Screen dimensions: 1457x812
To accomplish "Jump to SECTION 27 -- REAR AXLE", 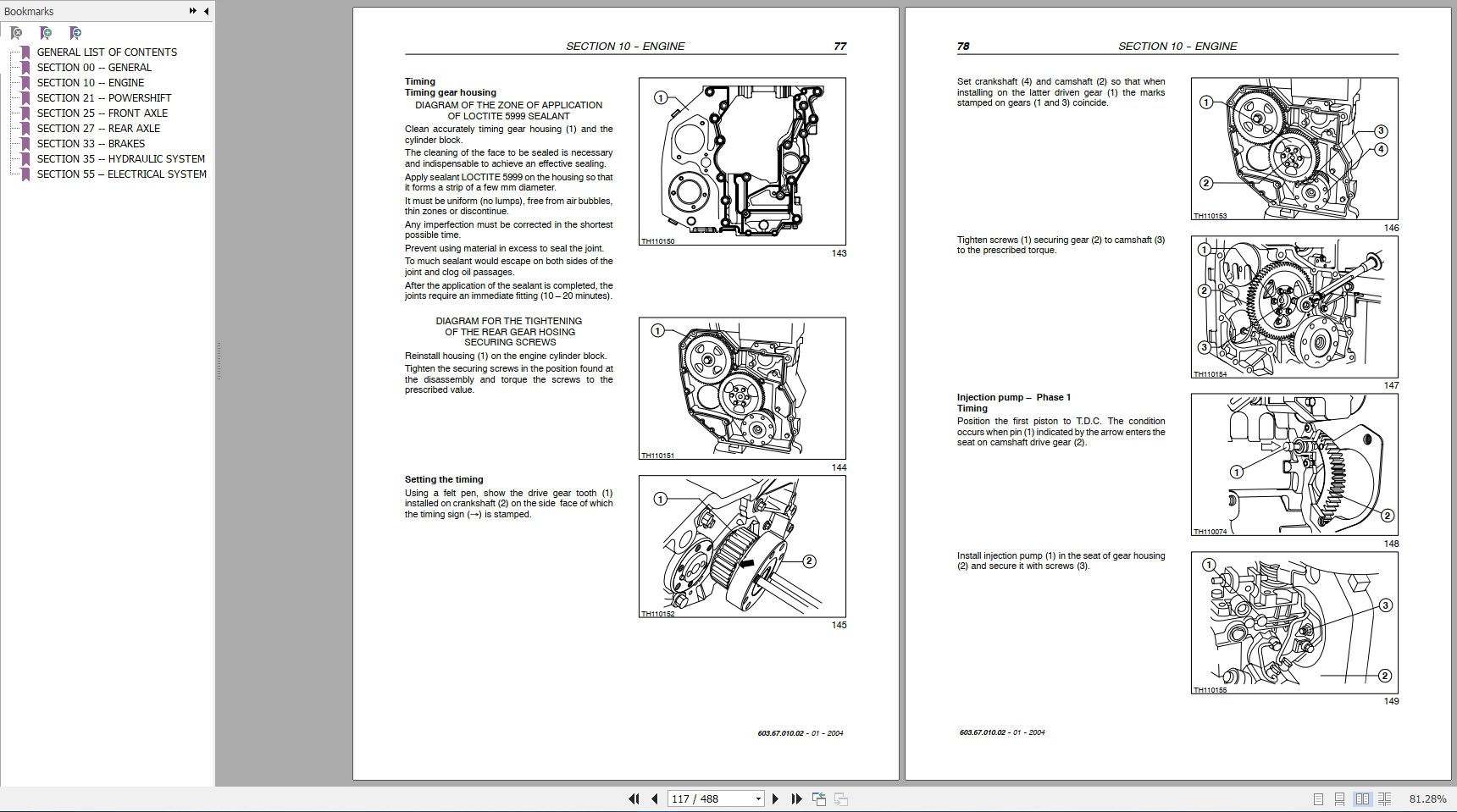I will tap(98, 128).
